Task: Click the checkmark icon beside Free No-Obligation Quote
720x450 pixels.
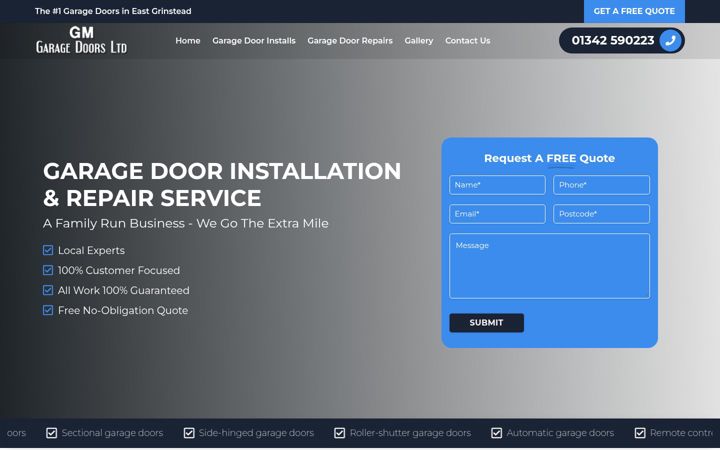Action: coord(48,310)
